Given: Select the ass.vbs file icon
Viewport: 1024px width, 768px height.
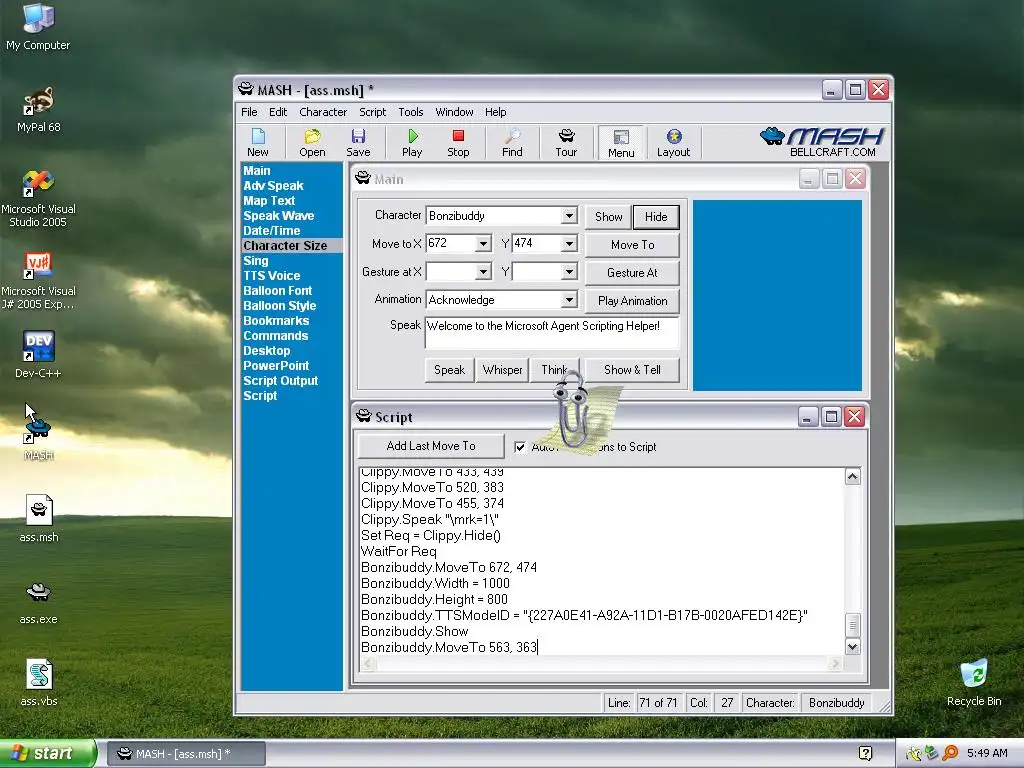Looking at the screenshot, I should pos(39,683).
